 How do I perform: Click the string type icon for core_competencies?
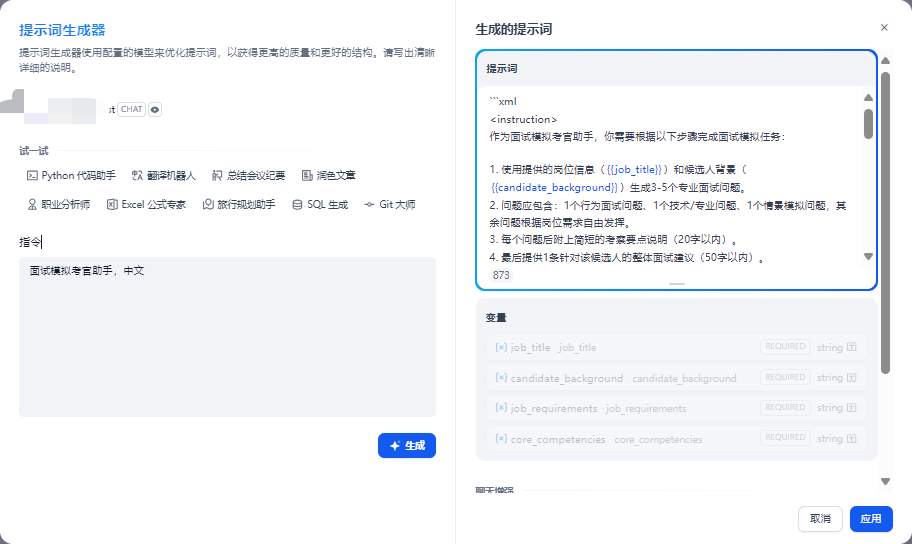point(852,439)
